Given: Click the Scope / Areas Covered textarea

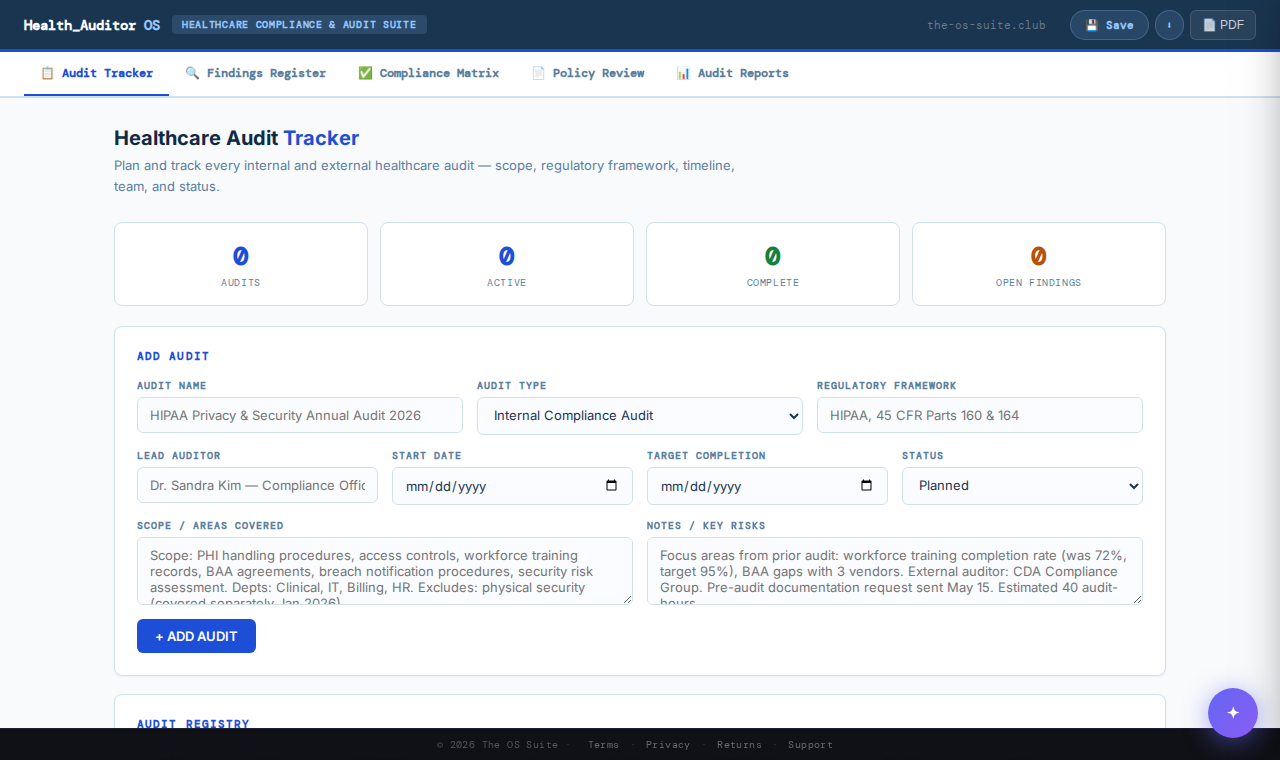Looking at the screenshot, I should 385,571.
